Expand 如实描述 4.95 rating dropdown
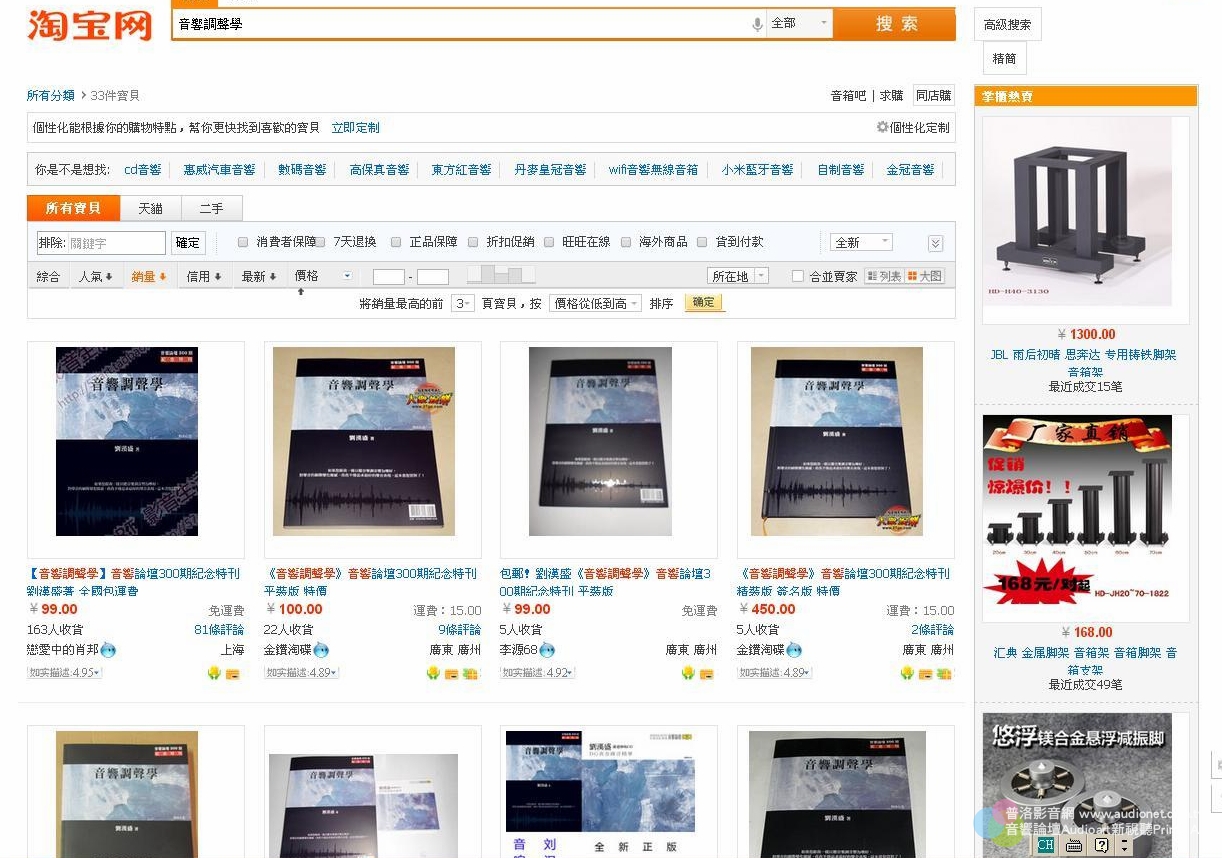The width and height of the screenshot is (1222, 858). [x=64, y=673]
